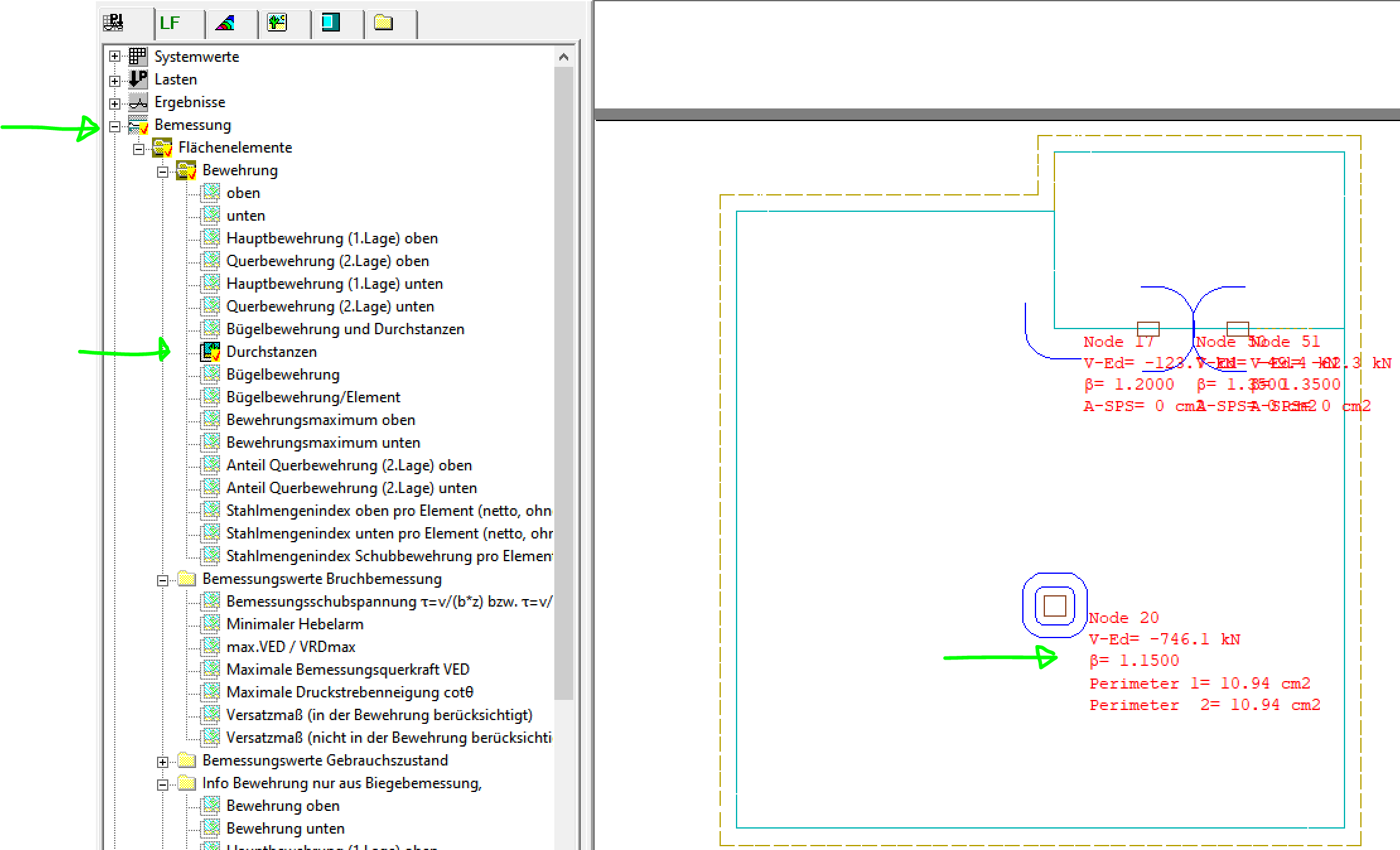Collapse the Flächenelemente node
Screen dimensions: 1400x850
(138, 149)
